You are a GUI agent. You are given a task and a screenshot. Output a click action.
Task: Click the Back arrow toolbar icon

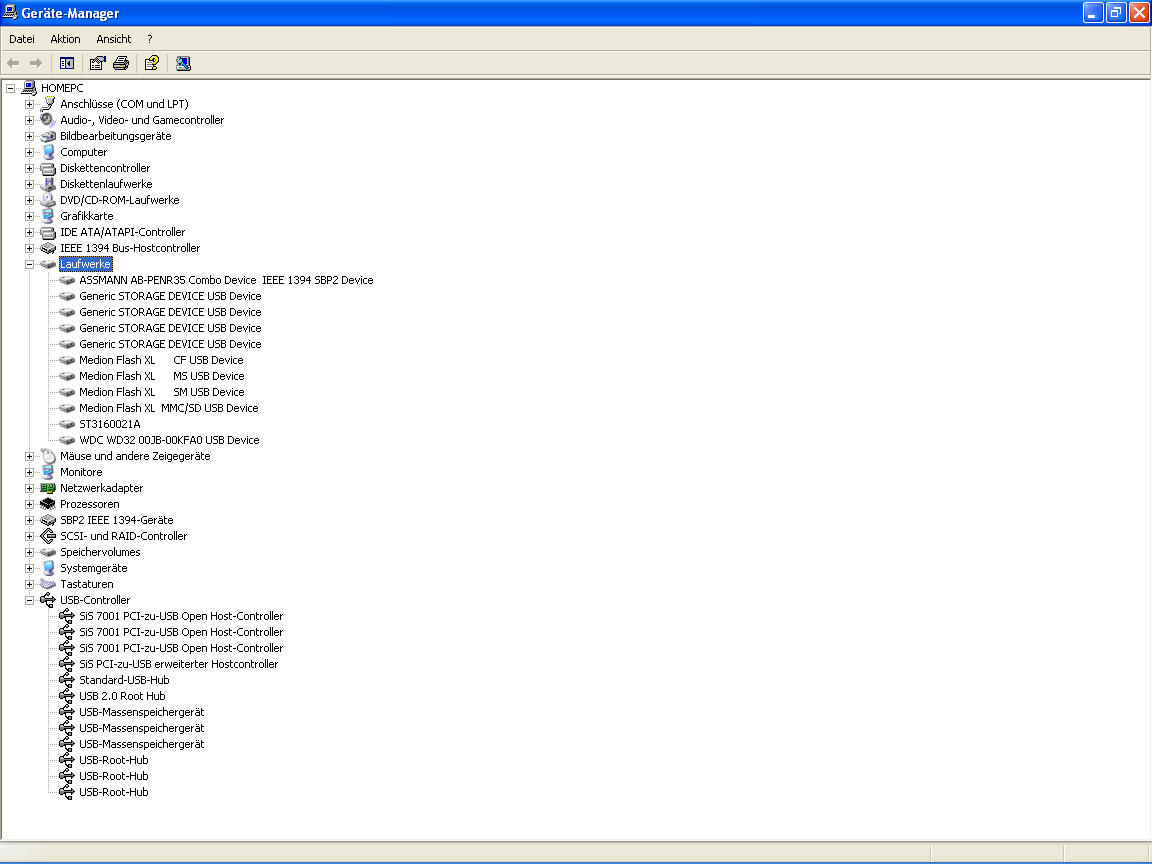pos(13,63)
